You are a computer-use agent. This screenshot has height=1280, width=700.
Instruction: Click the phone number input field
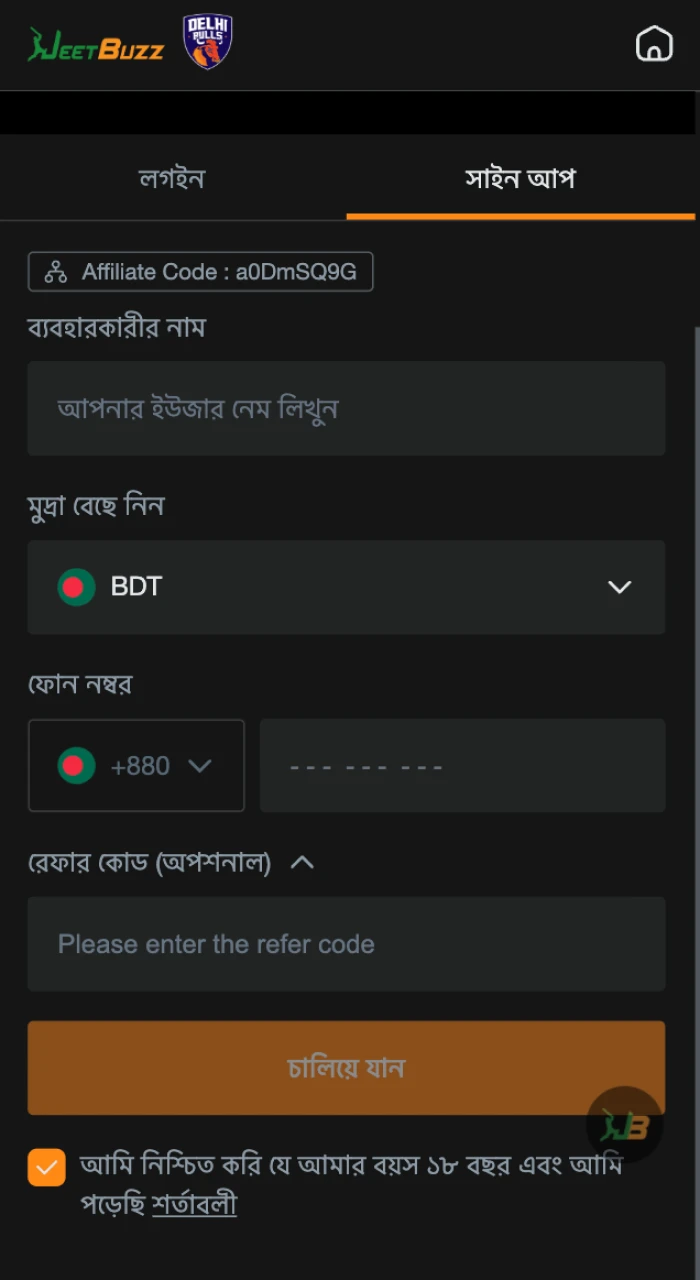[462, 765]
